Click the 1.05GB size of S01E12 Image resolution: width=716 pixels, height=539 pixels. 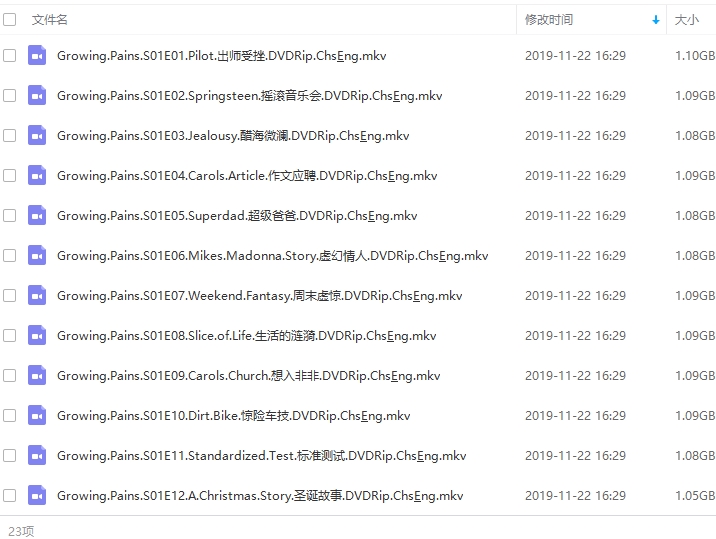click(695, 496)
